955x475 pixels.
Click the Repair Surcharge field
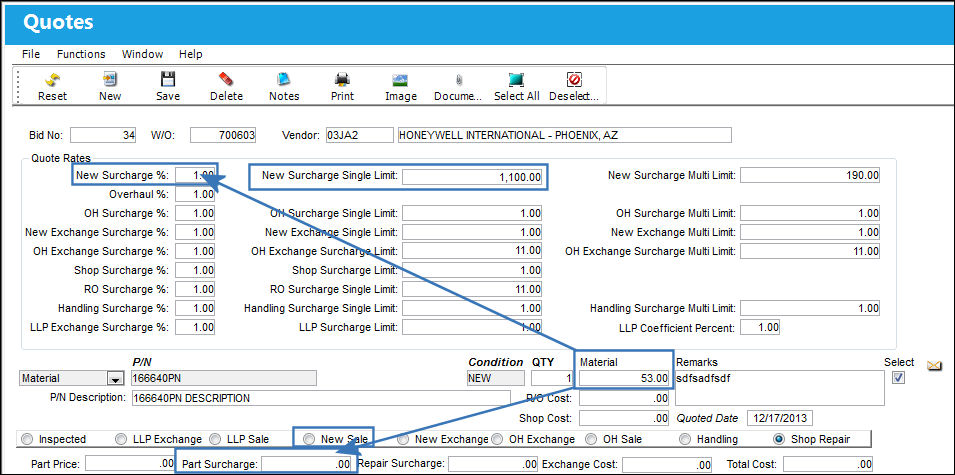tap(493, 464)
